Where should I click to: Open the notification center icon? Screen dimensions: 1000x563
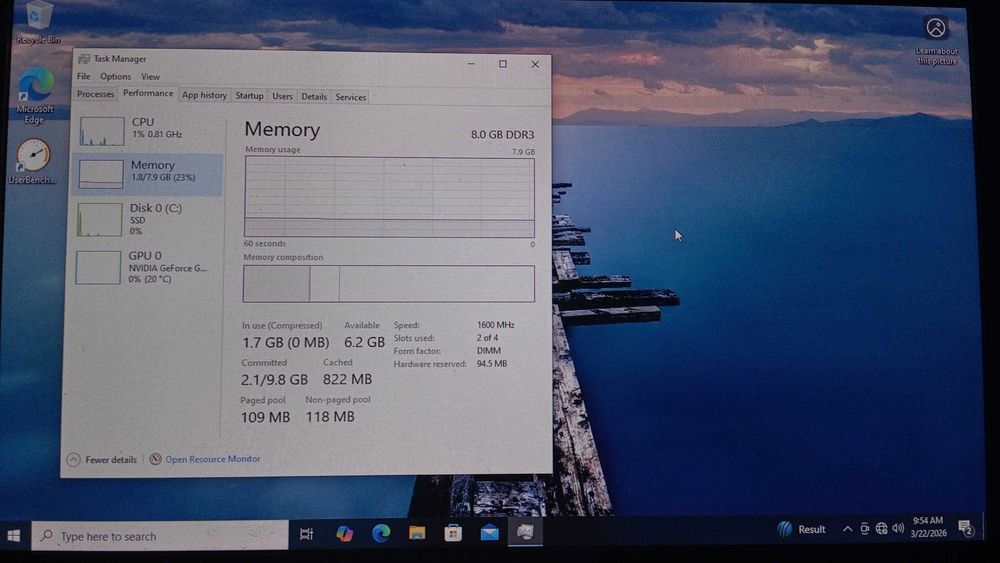pyautogui.click(x=966, y=528)
